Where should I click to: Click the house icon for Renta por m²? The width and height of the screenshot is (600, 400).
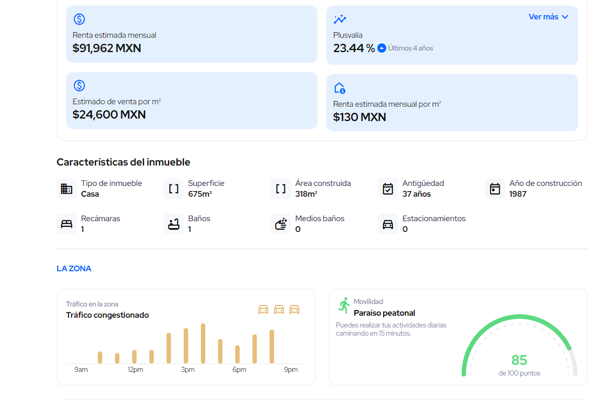pyautogui.click(x=340, y=88)
